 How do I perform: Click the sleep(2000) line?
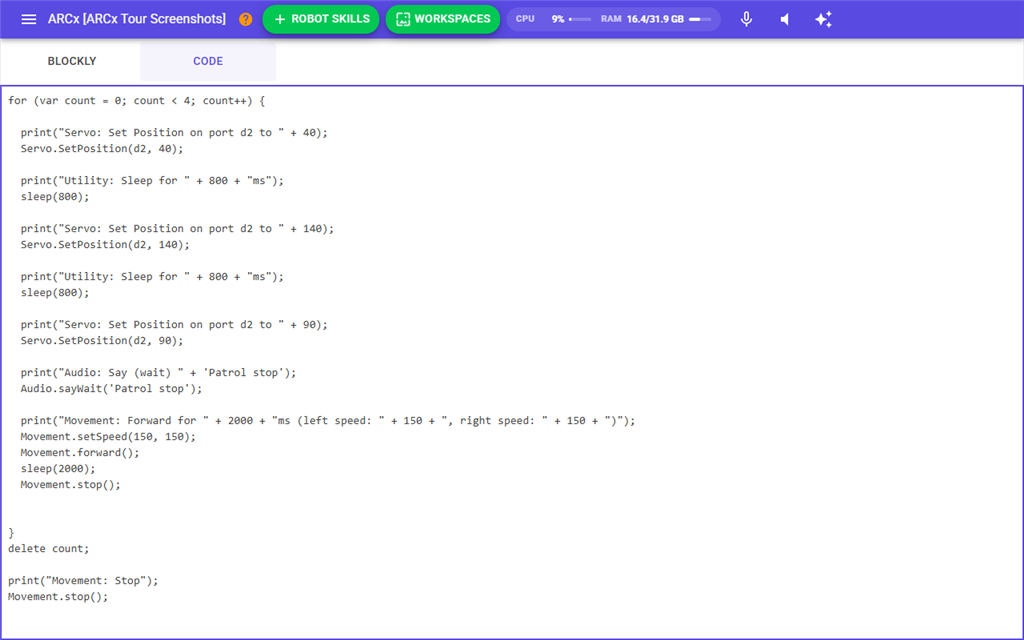(x=57, y=469)
